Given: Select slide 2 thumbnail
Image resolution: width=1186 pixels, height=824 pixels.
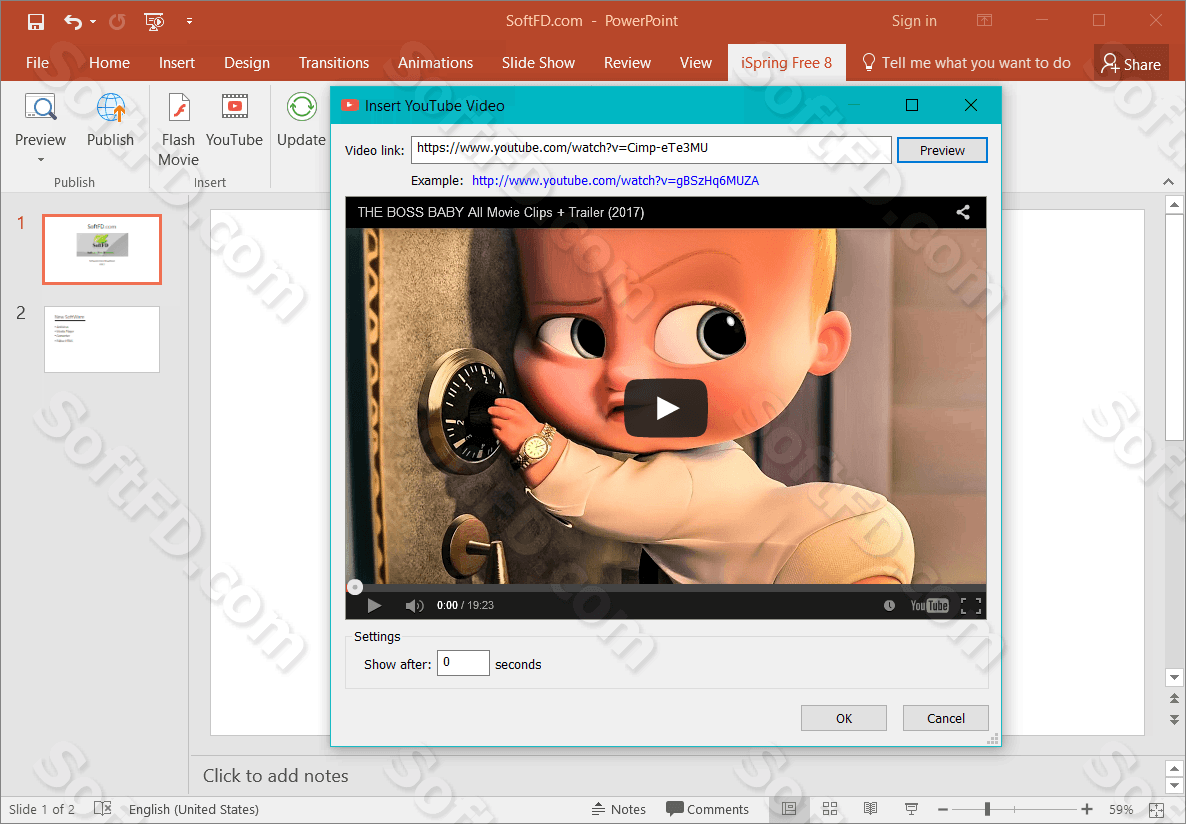Looking at the screenshot, I should tap(102, 339).
